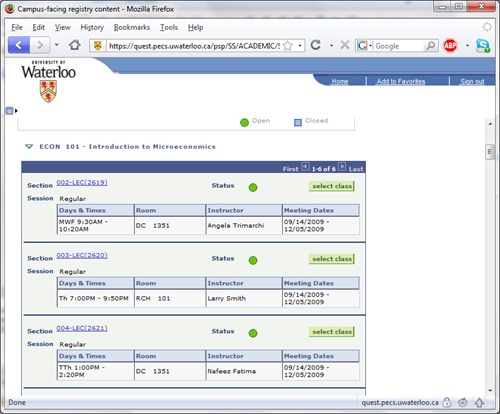
Task: Click the green Open legend icon
Action: coord(244,123)
